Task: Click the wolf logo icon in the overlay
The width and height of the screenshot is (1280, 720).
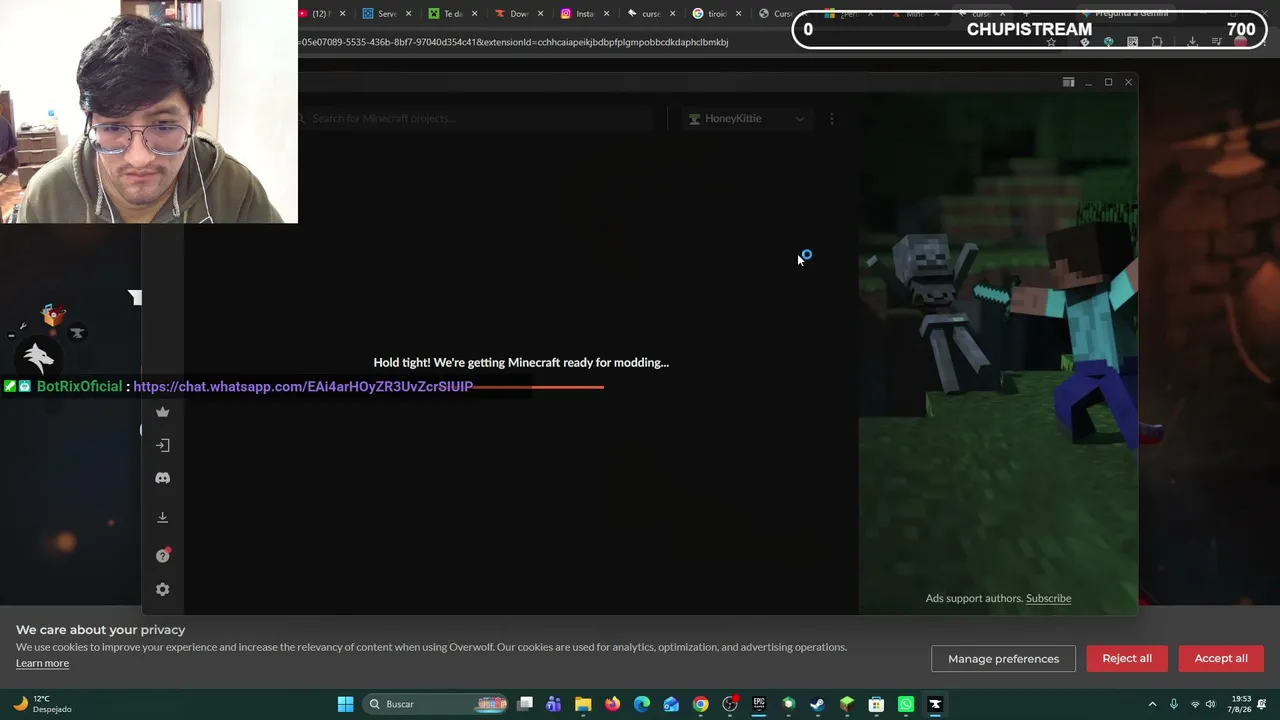Action: click(x=38, y=358)
